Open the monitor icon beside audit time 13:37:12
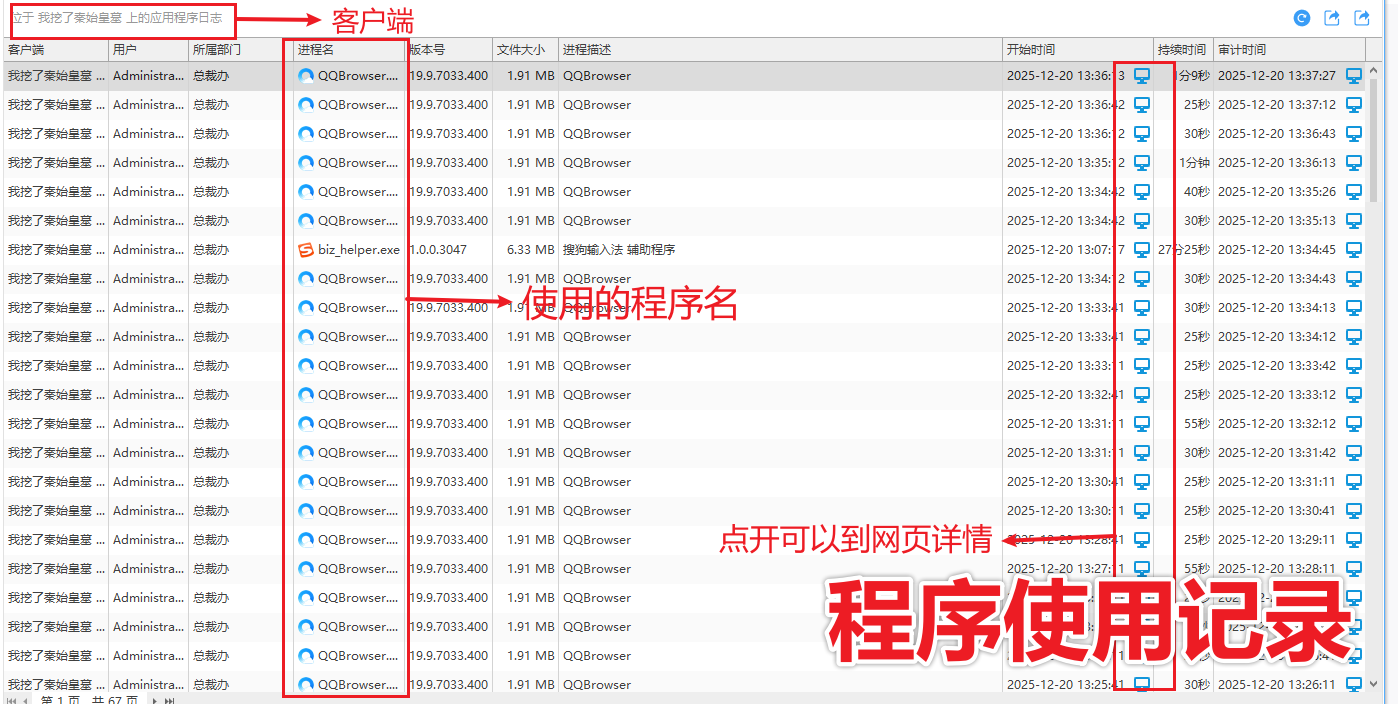 click(1354, 105)
